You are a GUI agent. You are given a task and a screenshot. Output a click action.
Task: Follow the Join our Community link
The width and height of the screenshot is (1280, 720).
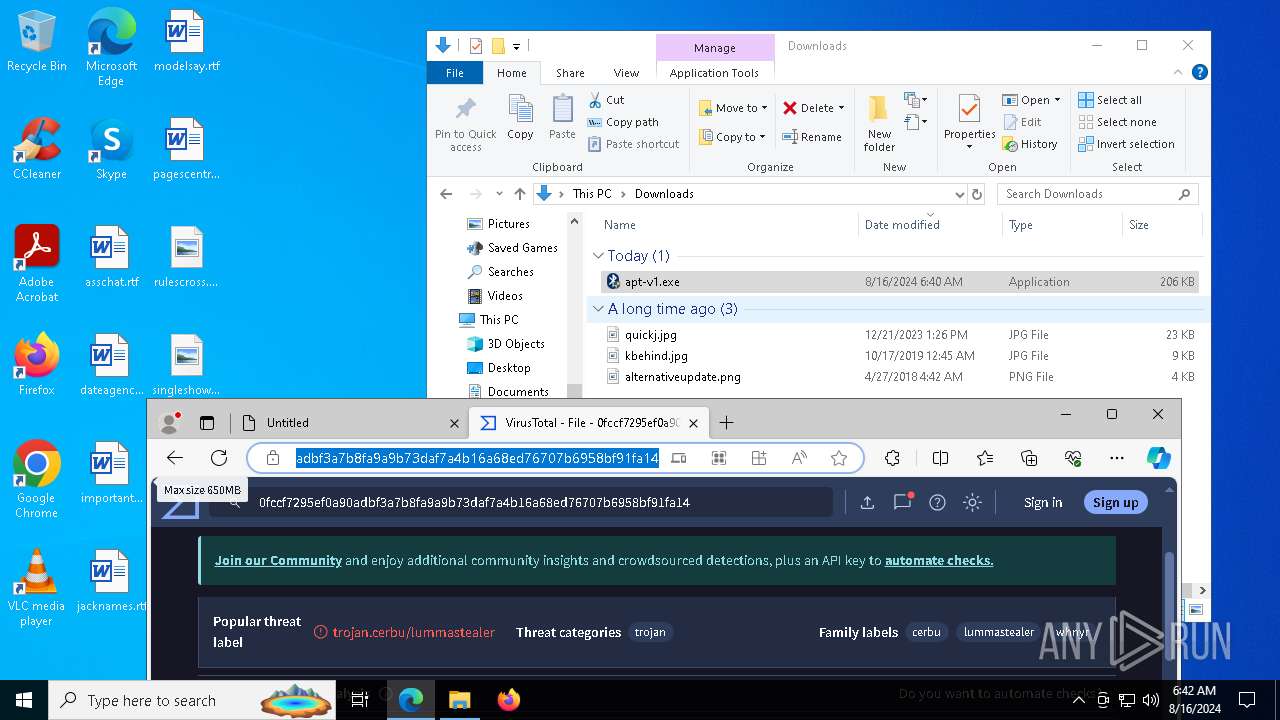pos(278,560)
